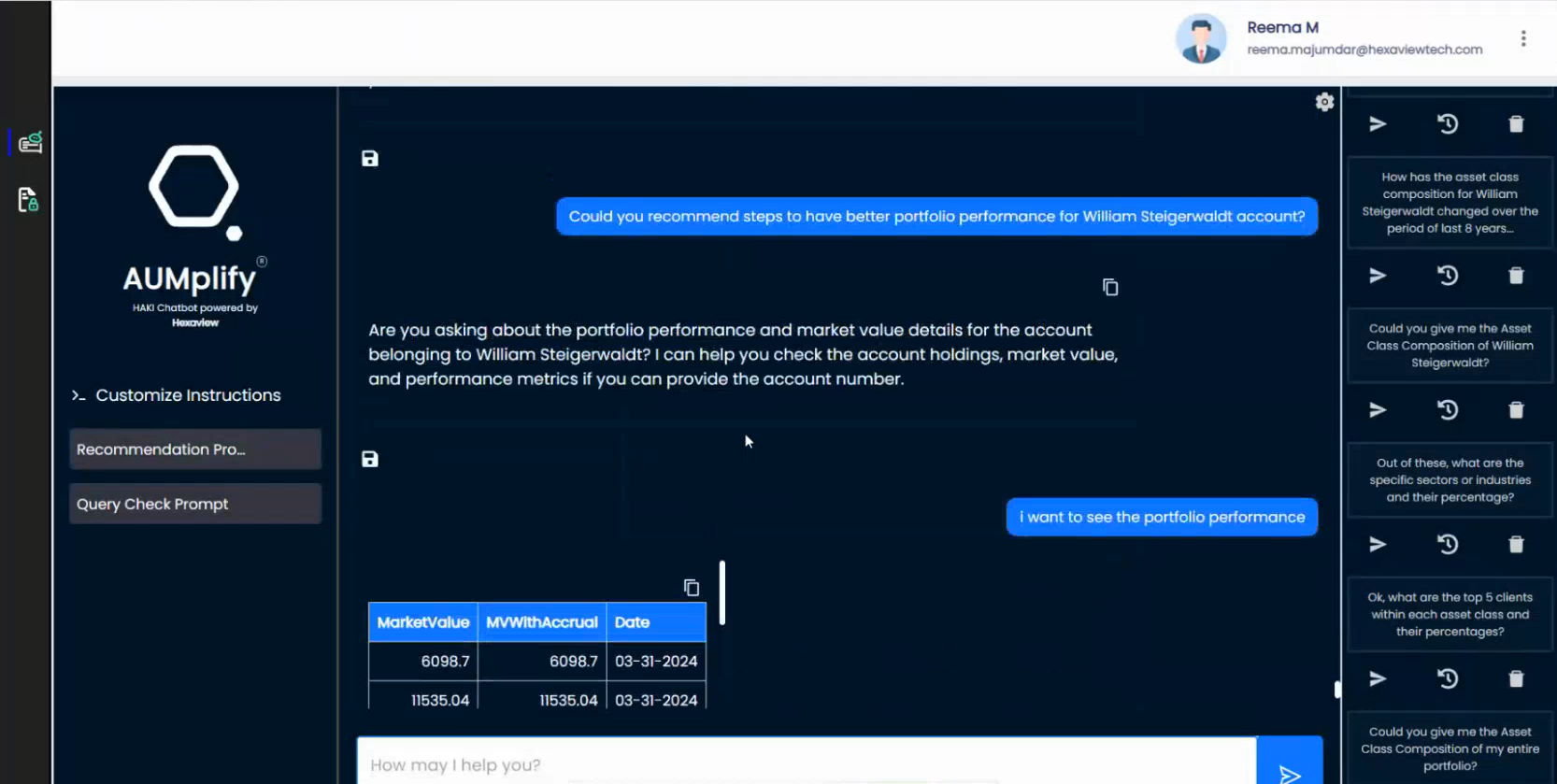Image resolution: width=1557 pixels, height=784 pixels.
Task: Open the chatbot icon in left sidebar
Action: [30, 142]
